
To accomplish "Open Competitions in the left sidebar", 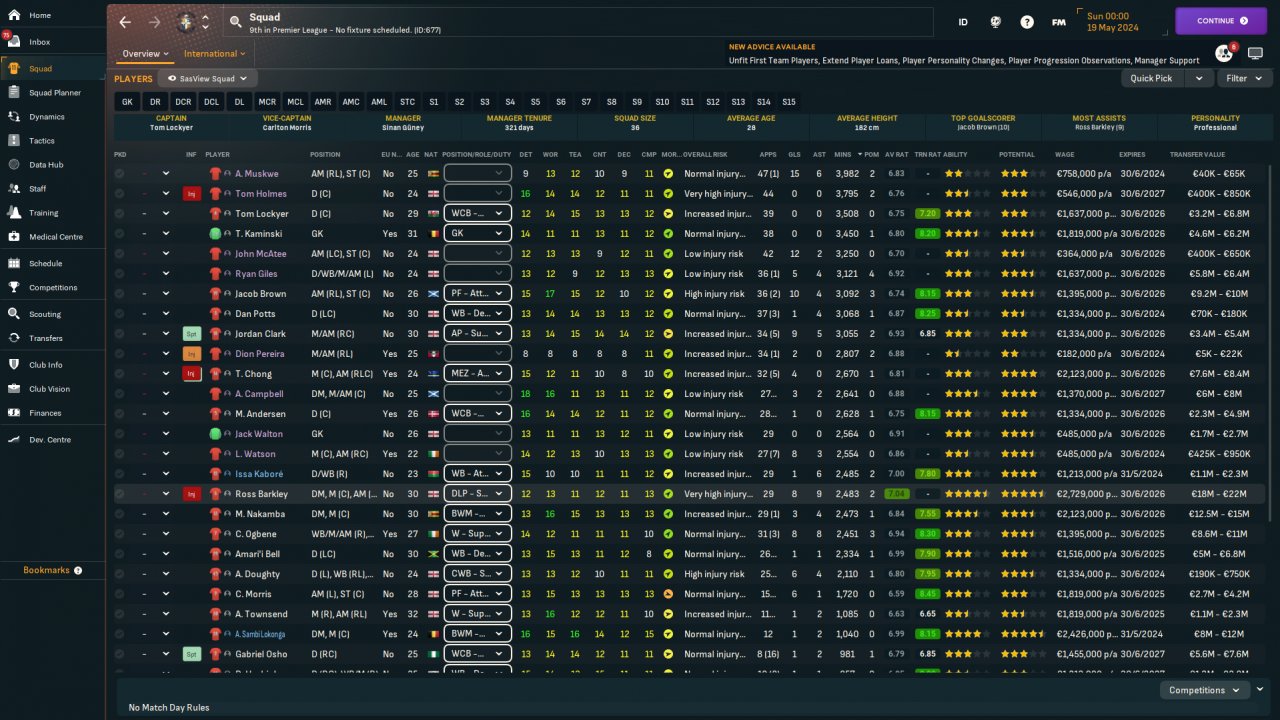I will pos(52,288).
